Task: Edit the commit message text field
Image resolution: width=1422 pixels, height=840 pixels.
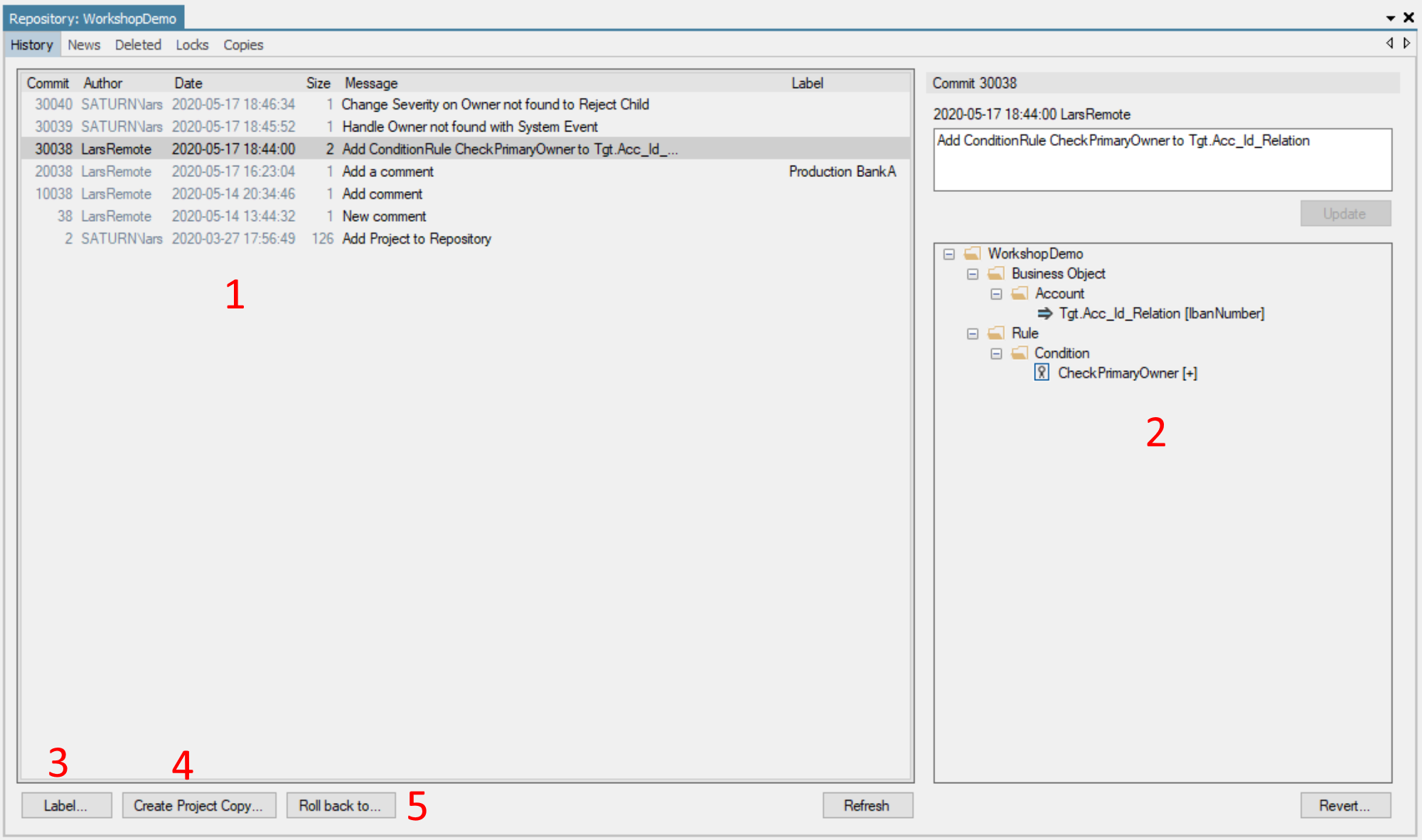Action: (1162, 159)
